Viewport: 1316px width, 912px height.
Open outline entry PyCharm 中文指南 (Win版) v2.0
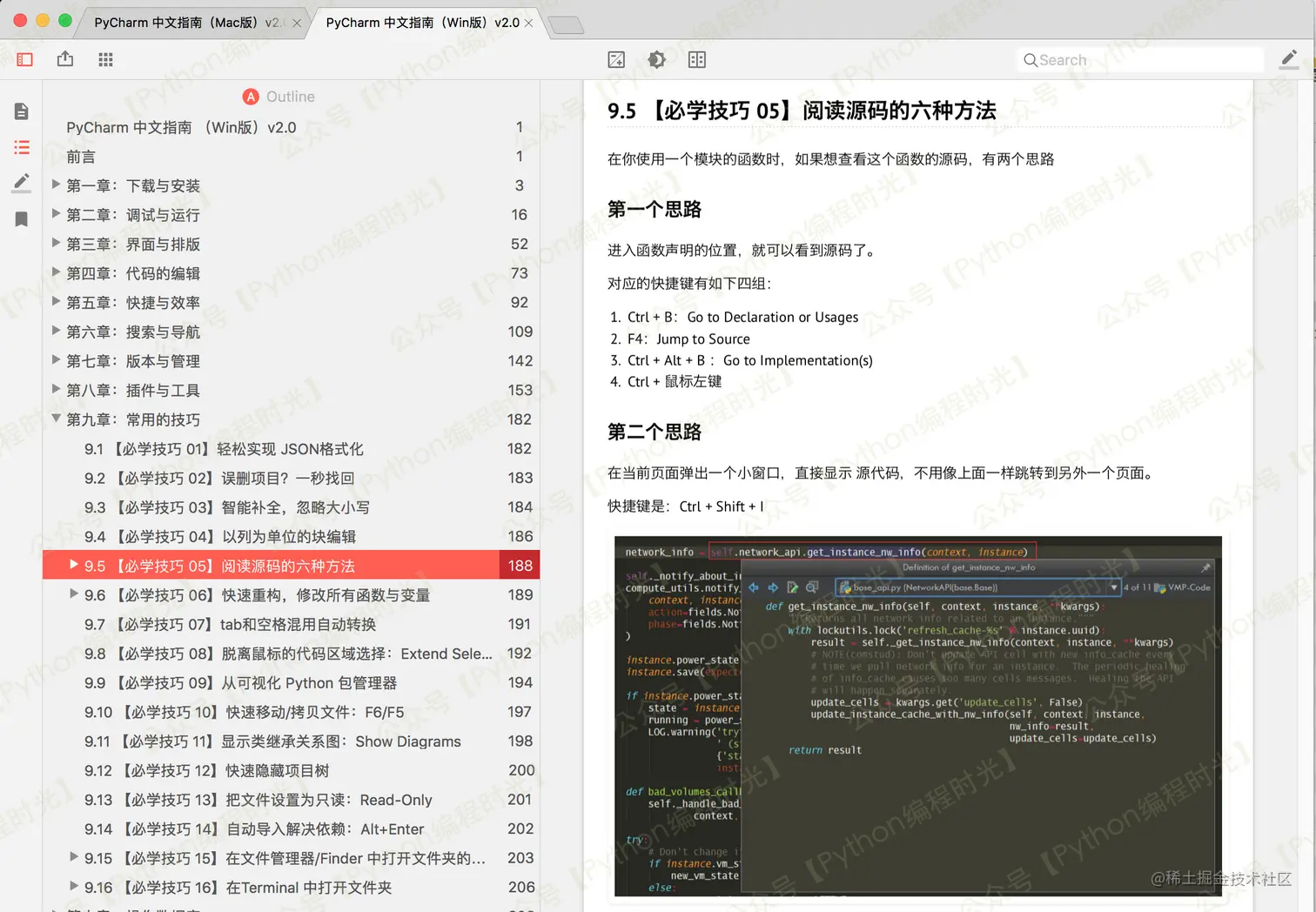[x=292, y=127]
